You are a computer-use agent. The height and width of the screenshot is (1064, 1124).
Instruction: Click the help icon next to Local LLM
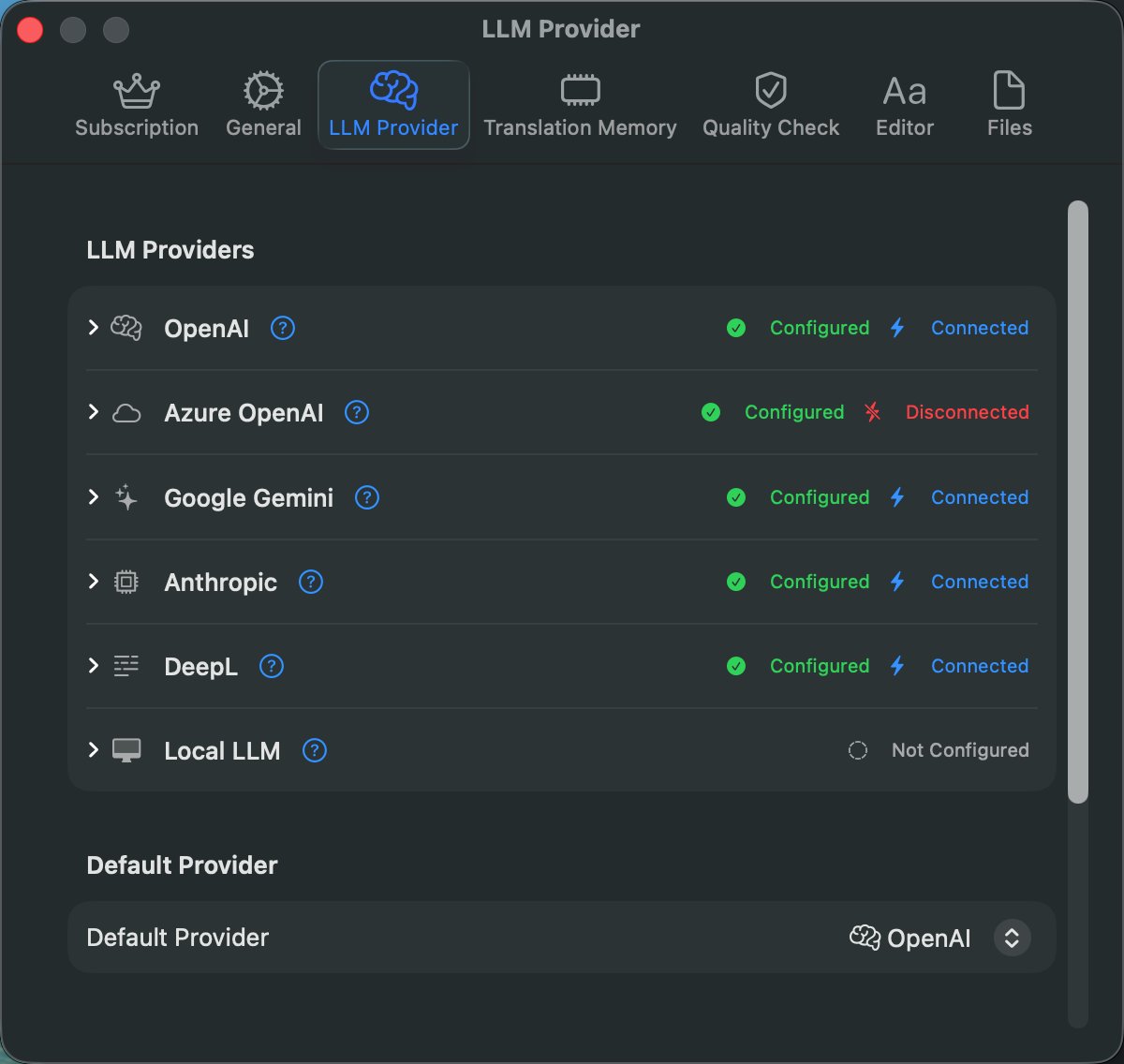point(315,750)
